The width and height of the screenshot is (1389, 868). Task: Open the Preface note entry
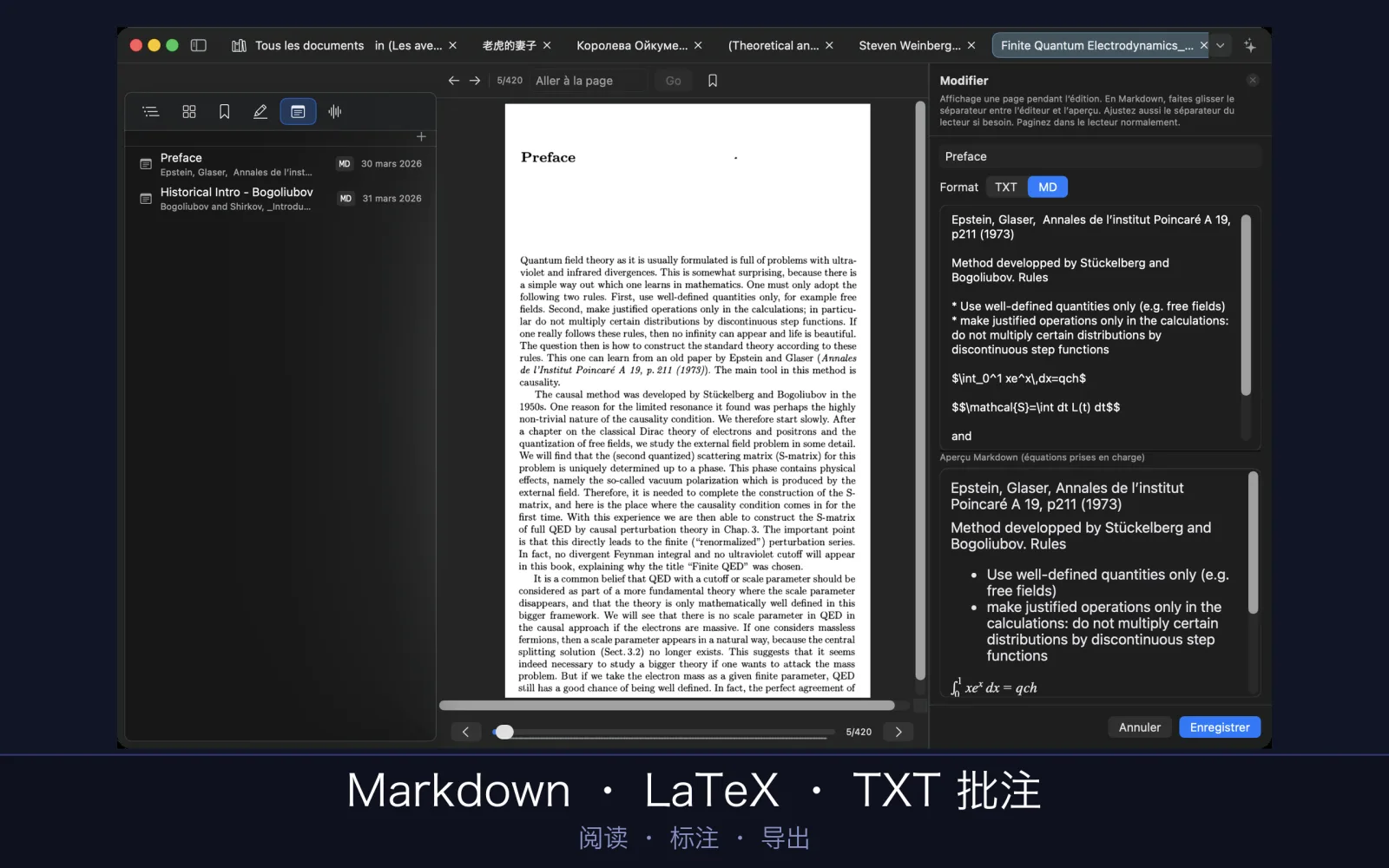coord(281,164)
